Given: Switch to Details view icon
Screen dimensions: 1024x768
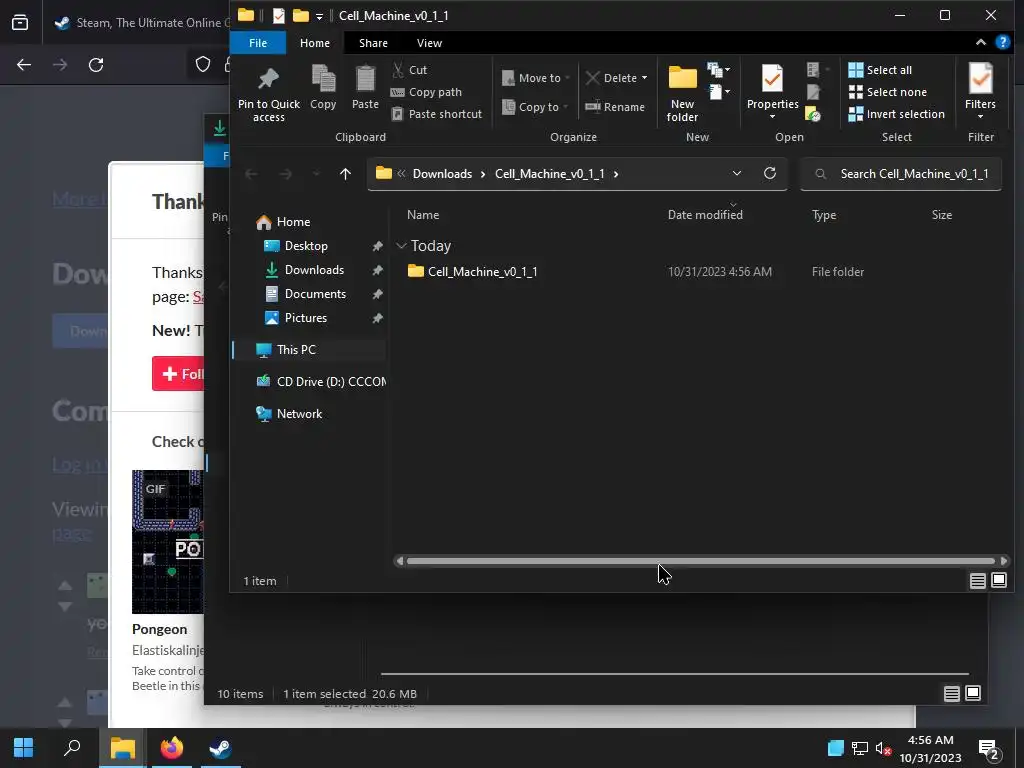Looking at the screenshot, I should (977, 581).
